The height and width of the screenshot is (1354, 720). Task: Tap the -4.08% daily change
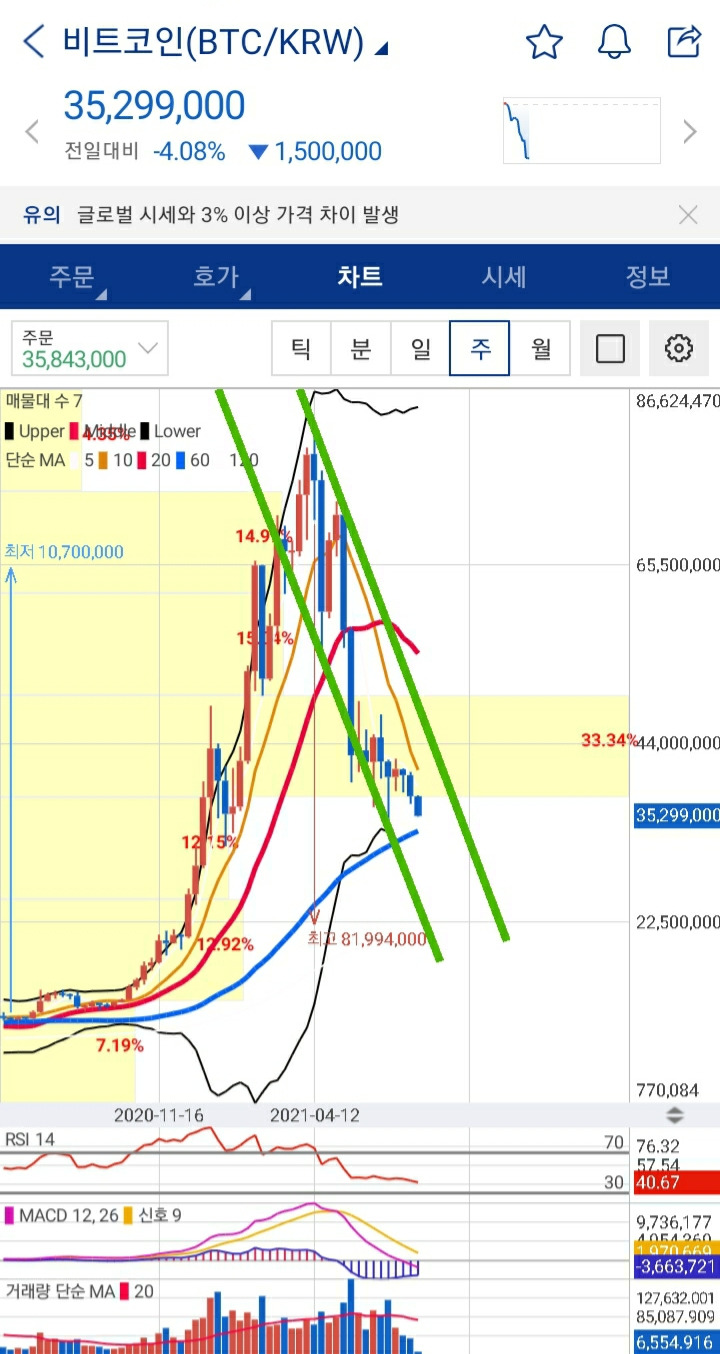coord(189,152)
